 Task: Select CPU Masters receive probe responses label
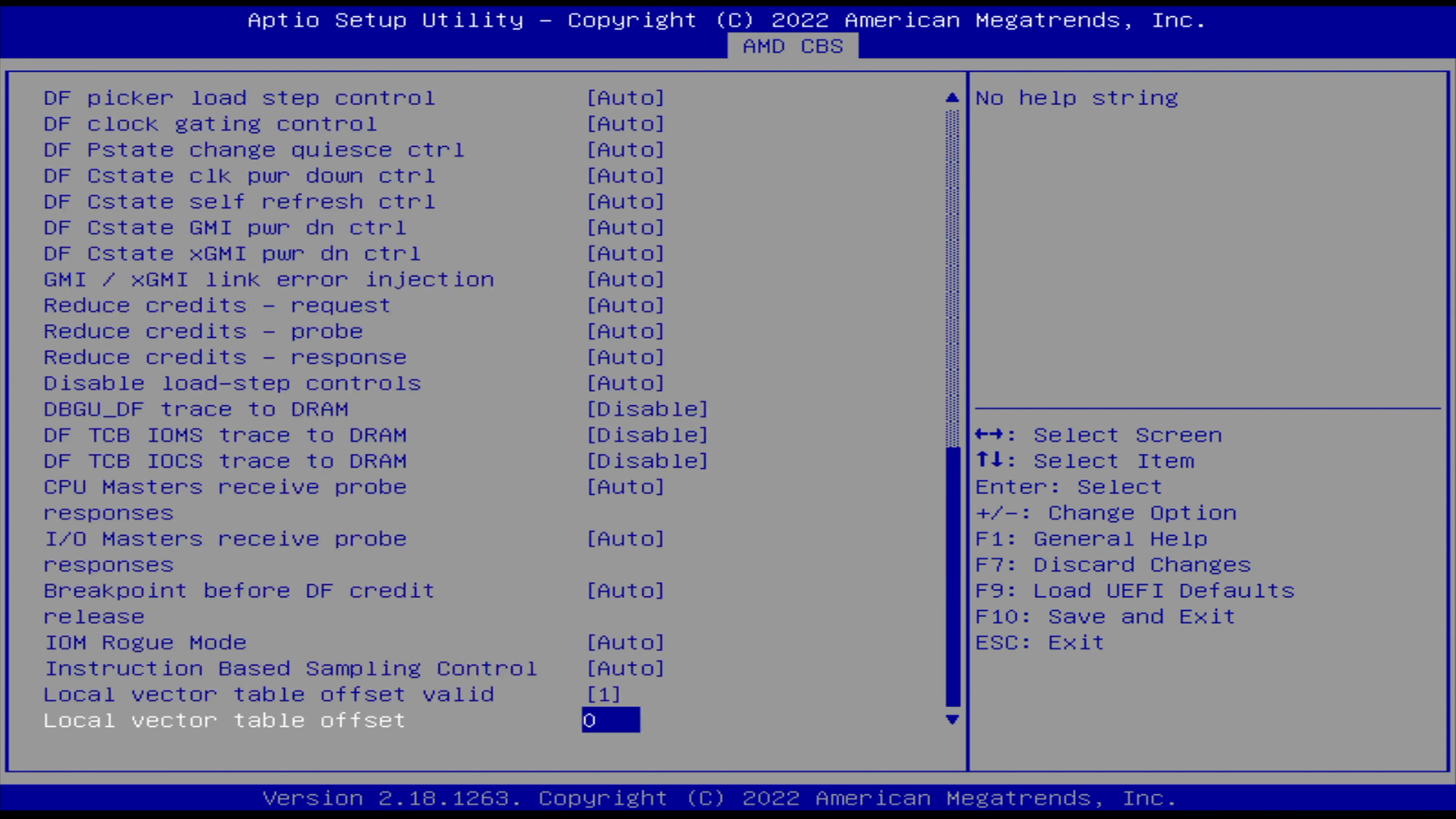(225, 500)
